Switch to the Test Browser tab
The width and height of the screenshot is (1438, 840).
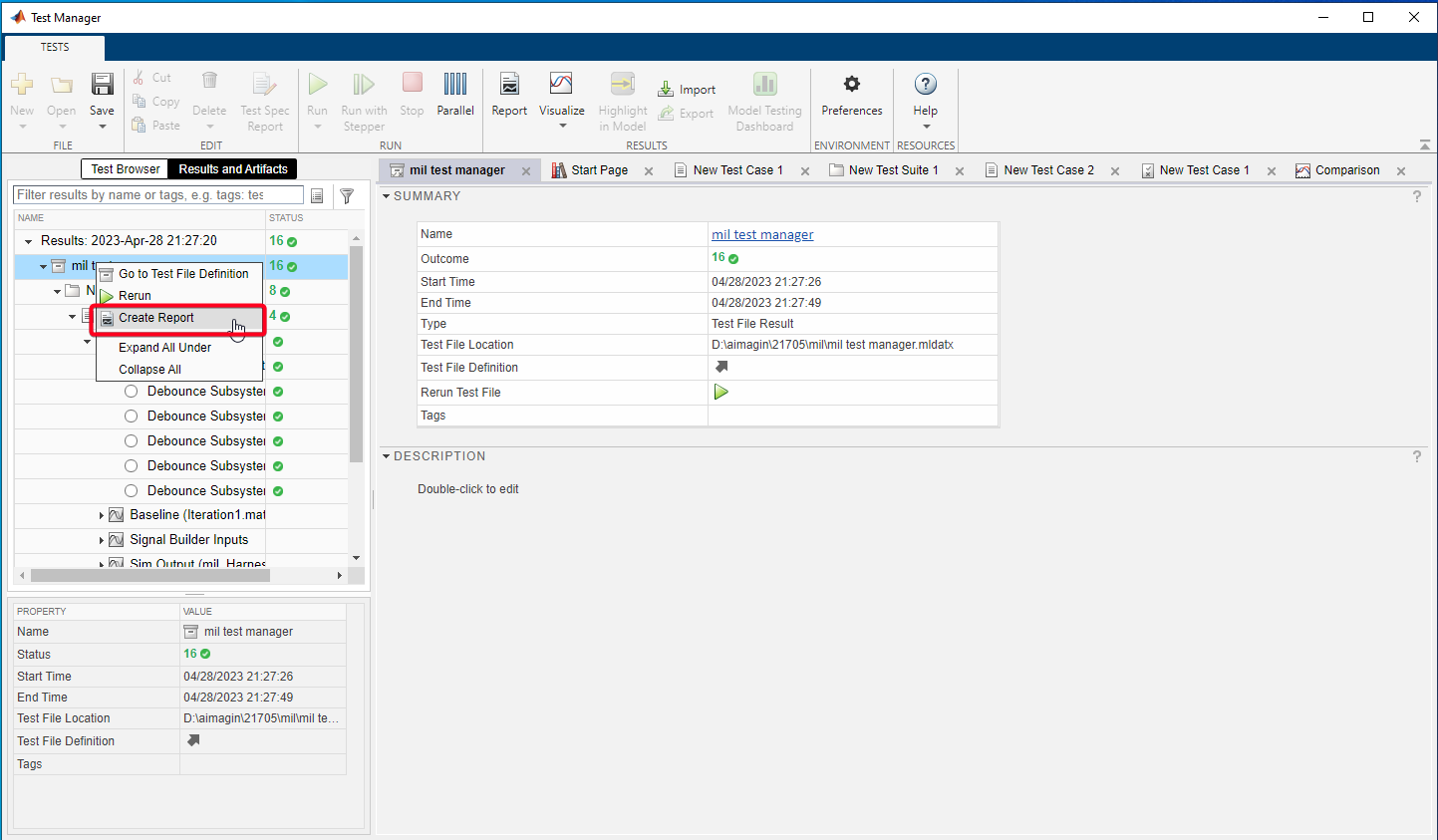(x=125, y=169)
